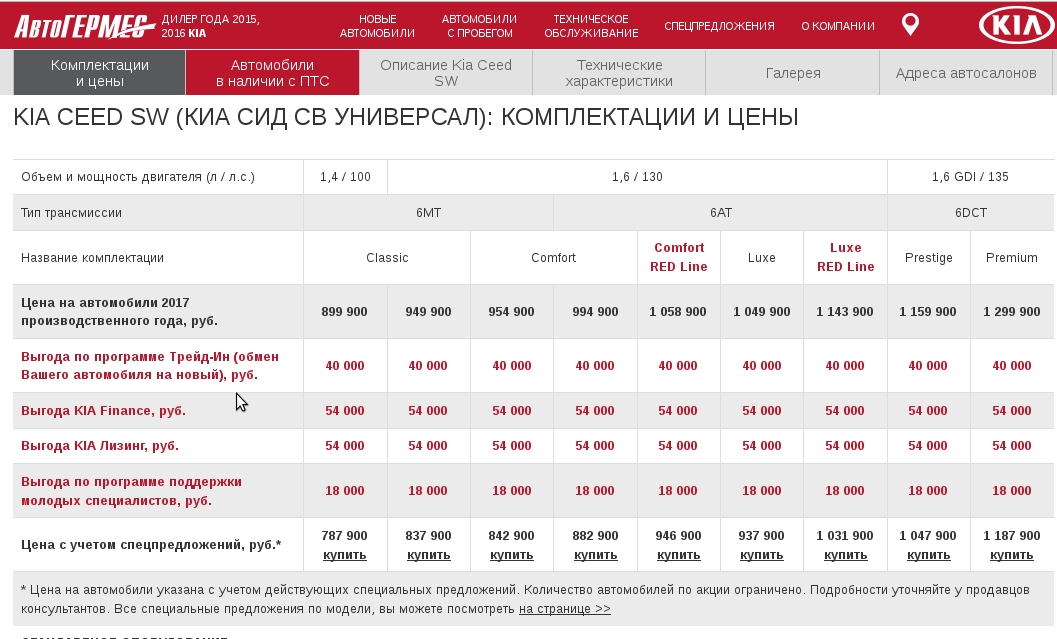Click the 1 049 900 price cell

coord(762,311)
